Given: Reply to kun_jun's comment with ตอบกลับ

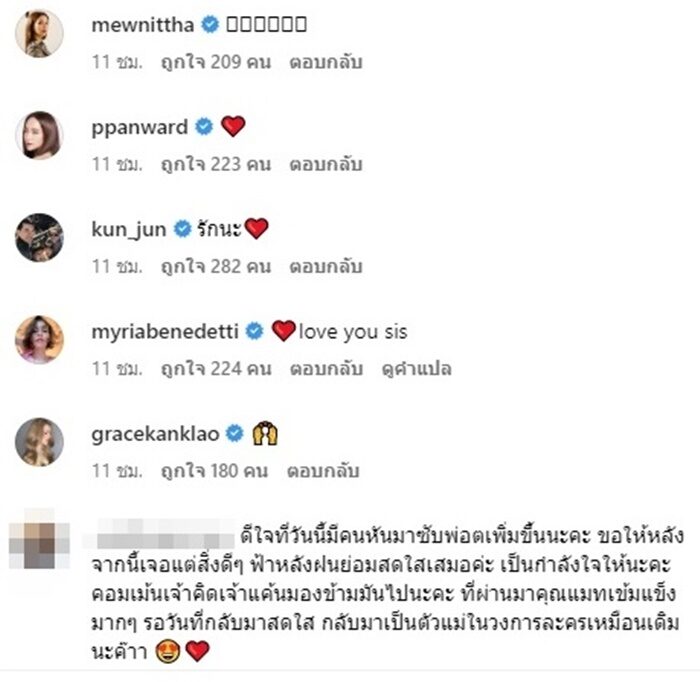Looking at the screenshot, I should [x=325, y=266].
